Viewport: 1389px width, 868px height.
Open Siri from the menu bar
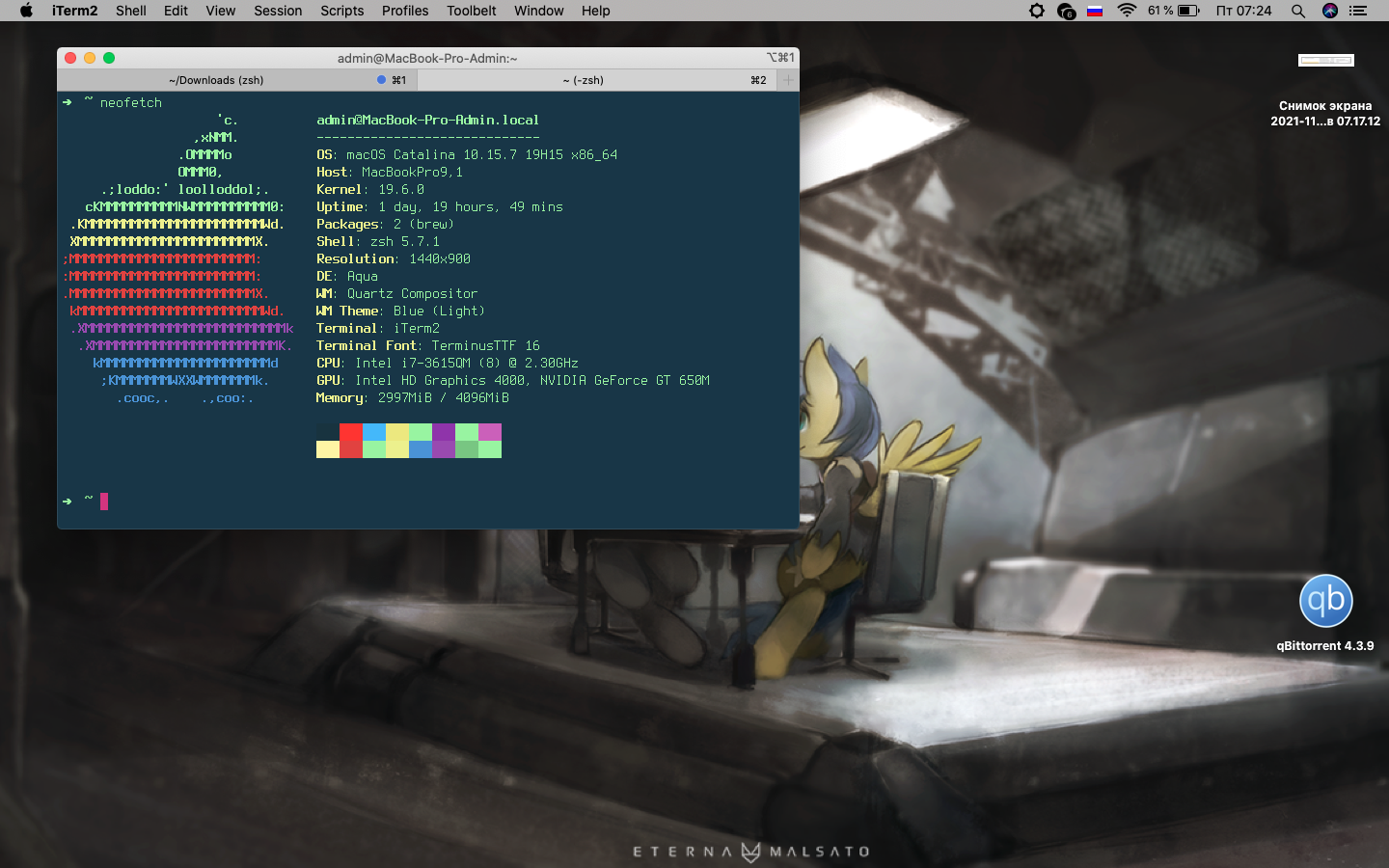point(1330,11)
